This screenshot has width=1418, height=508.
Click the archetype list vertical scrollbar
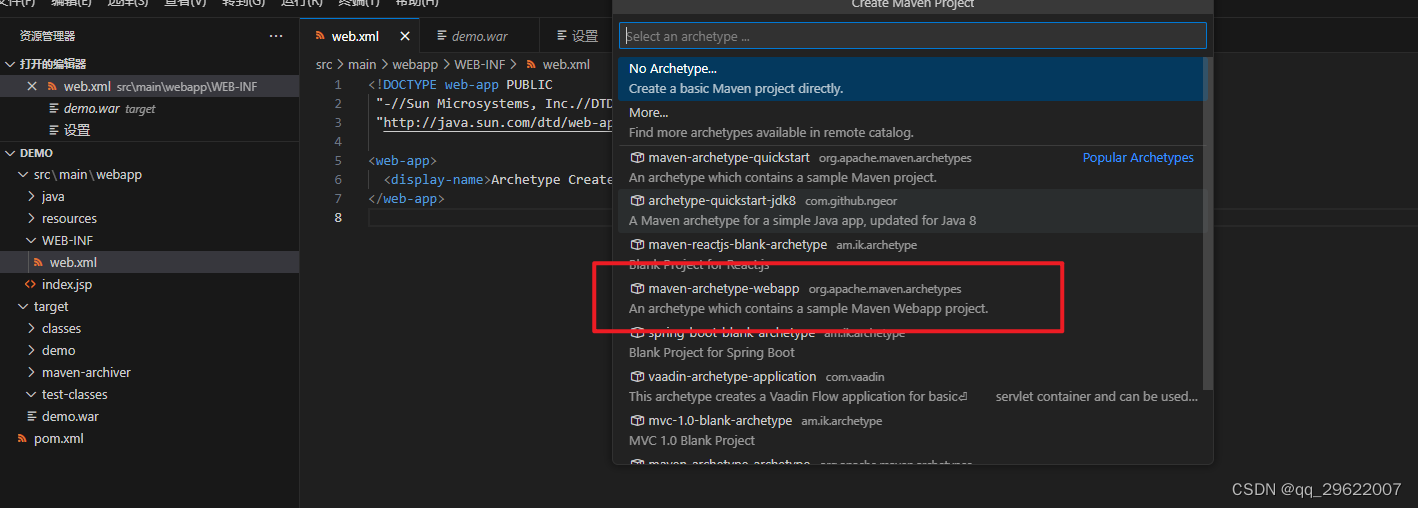[1207, 223]
